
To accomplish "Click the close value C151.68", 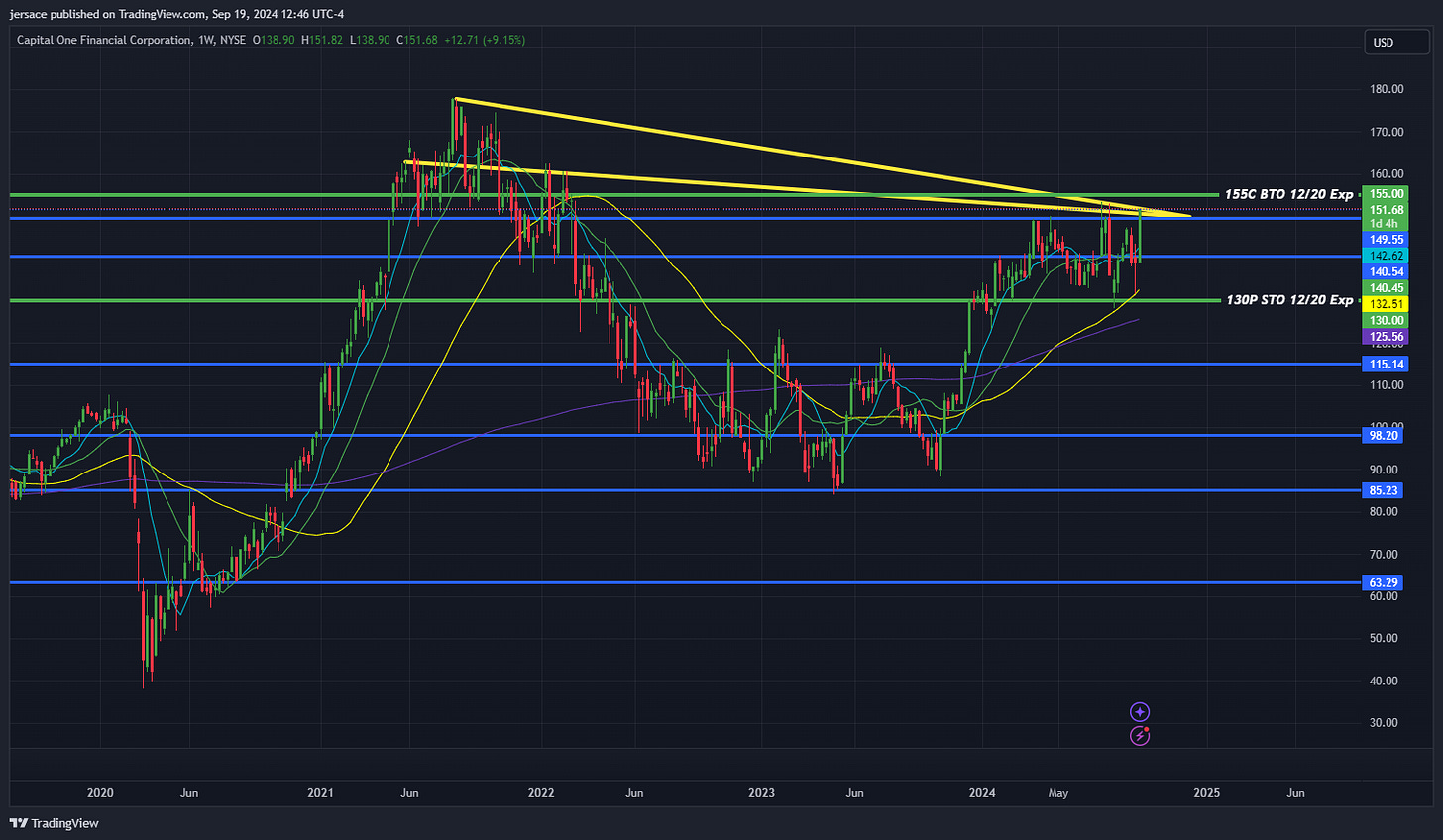I will click(x=417, y=40).
